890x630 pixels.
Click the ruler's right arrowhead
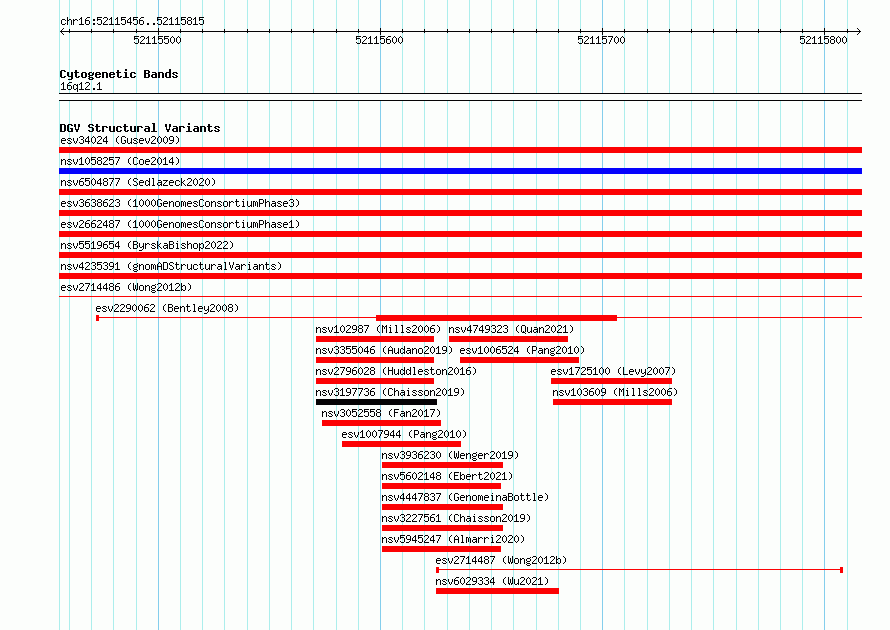859,31
